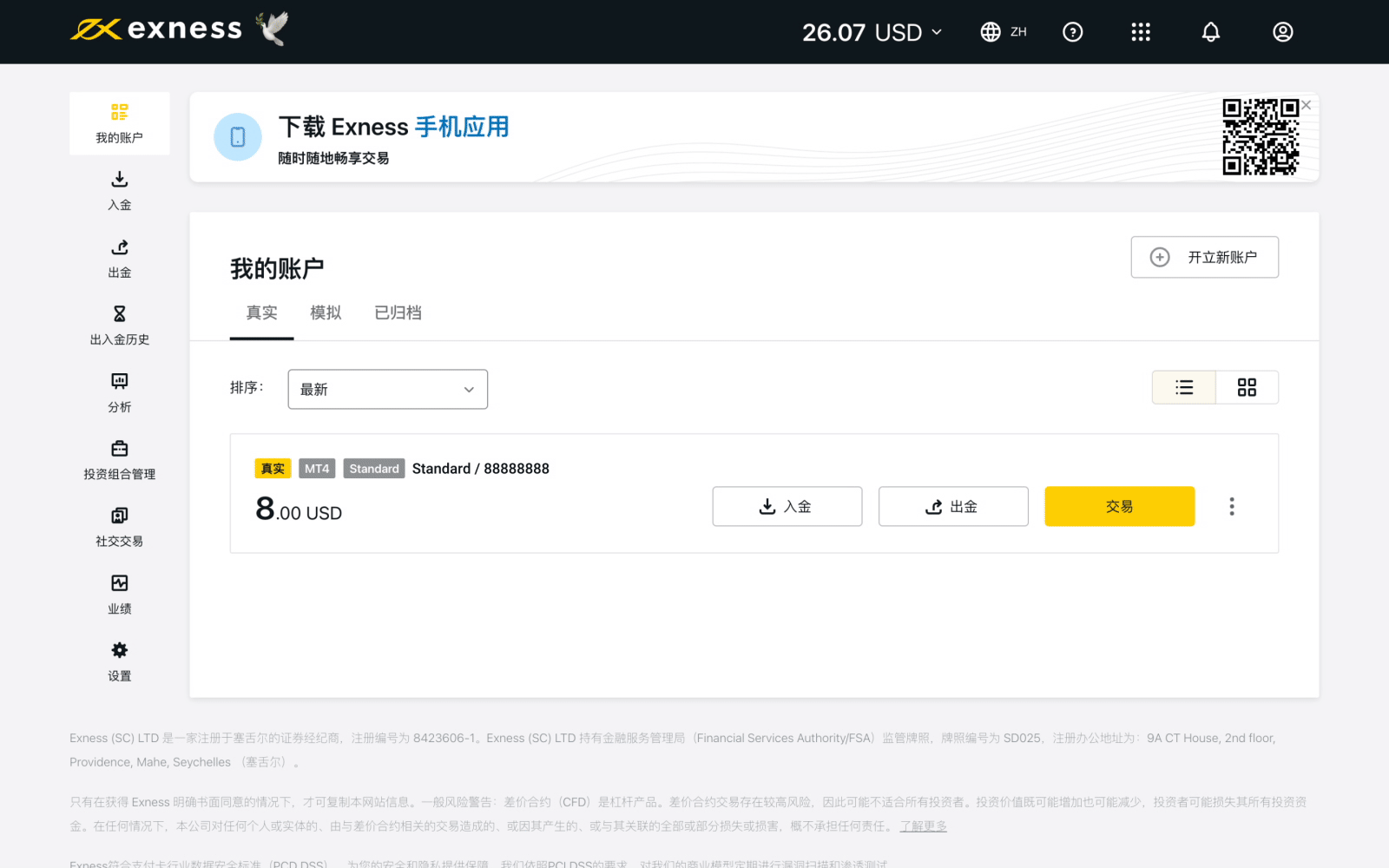The image size is (1389, 868).
Task: Open 出金 withdrawal in the sidebar
Action: tap(120, 259)
